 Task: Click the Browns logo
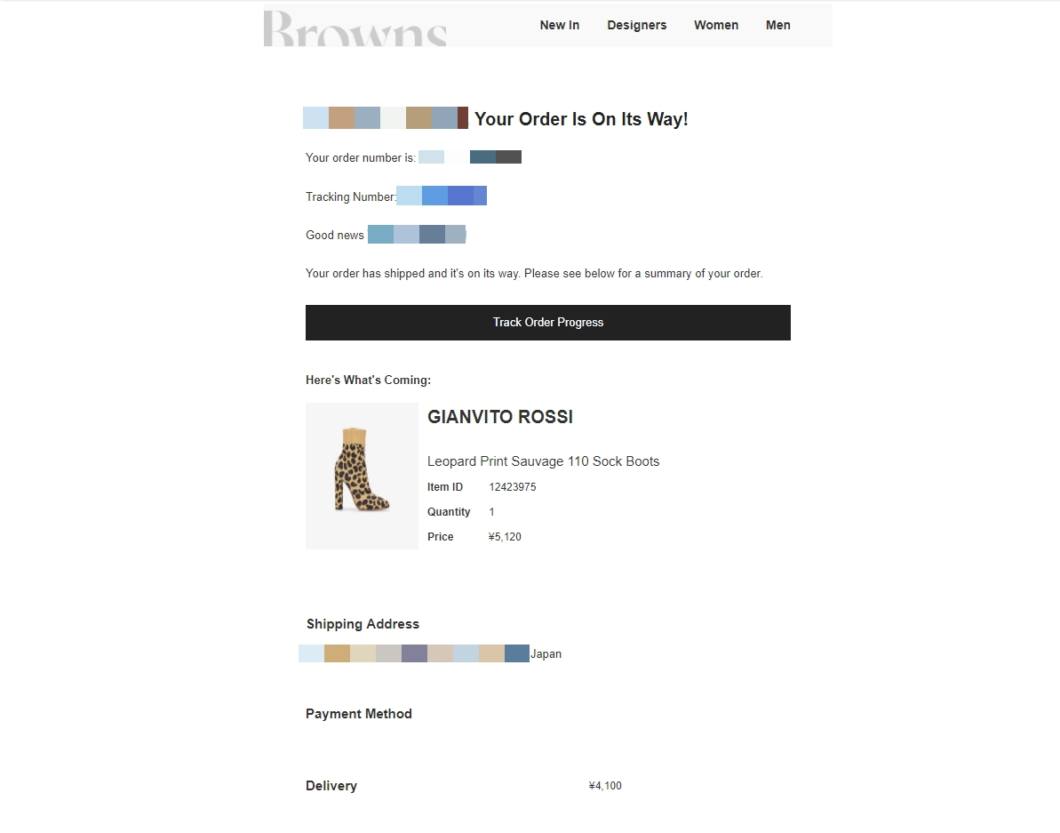[x=355, y=28]
